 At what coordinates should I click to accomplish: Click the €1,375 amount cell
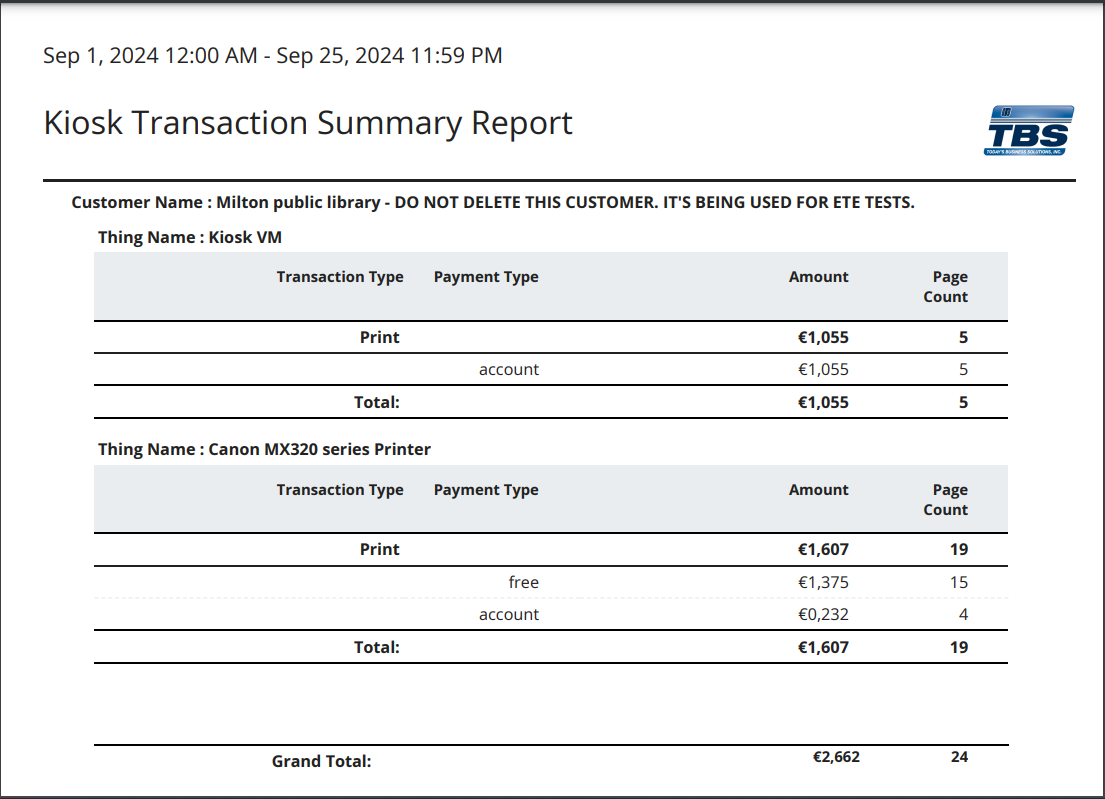823,582
